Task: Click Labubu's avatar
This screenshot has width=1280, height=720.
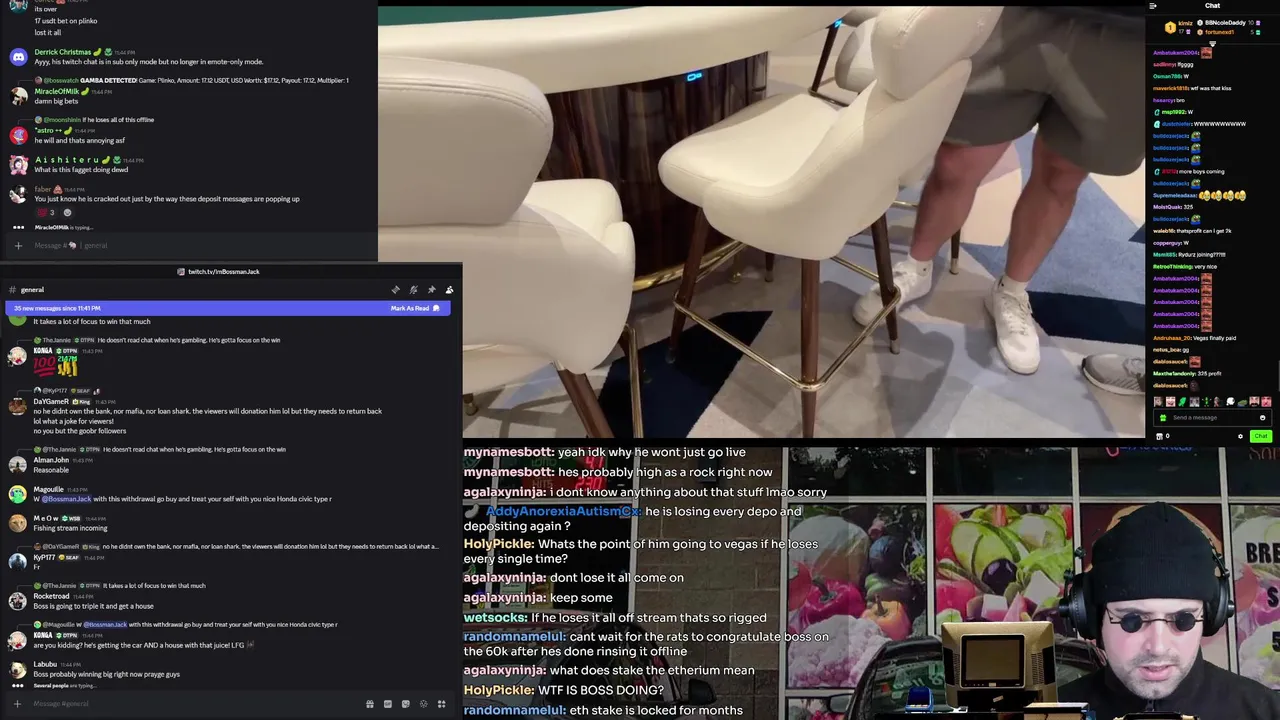Action: pos(18,669)
